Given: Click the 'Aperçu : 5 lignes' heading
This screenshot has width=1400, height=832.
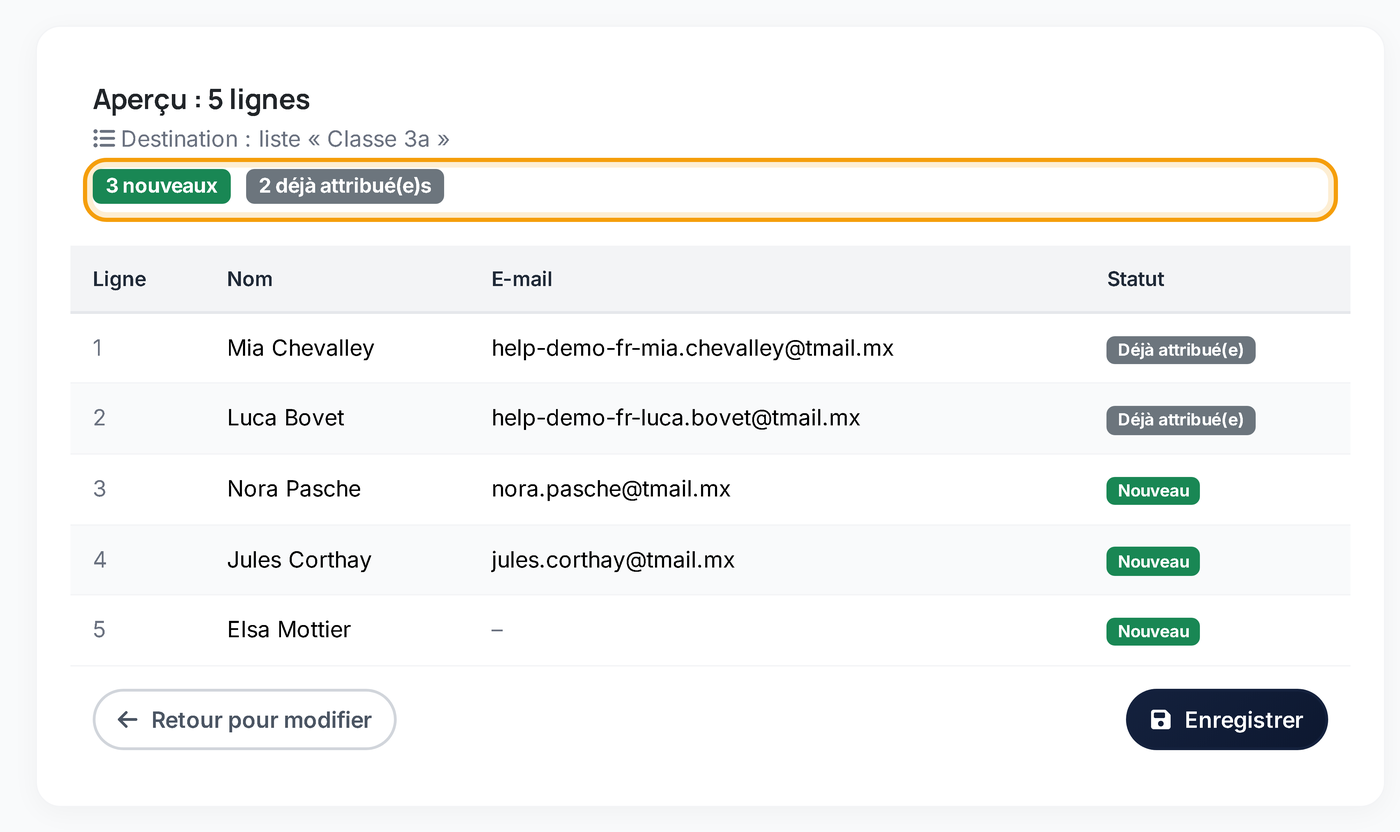Looking at the screenshot, I should tap(201, 100).
